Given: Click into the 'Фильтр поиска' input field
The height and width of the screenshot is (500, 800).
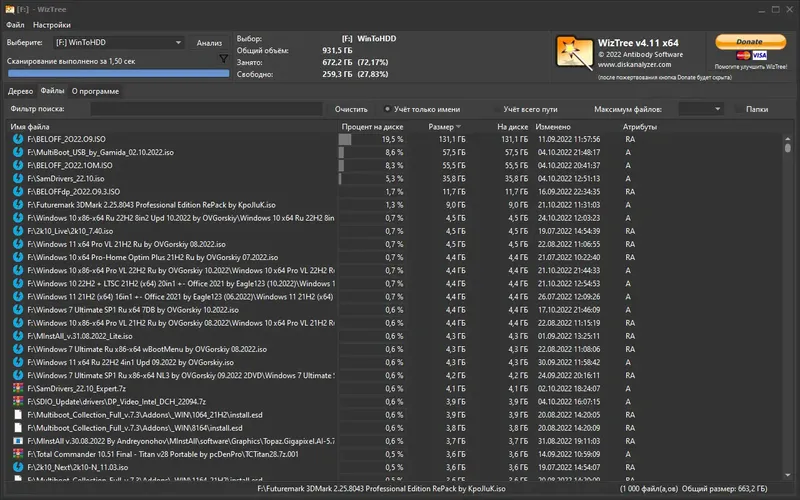Looking at the screenshot, I should (207, 109).
